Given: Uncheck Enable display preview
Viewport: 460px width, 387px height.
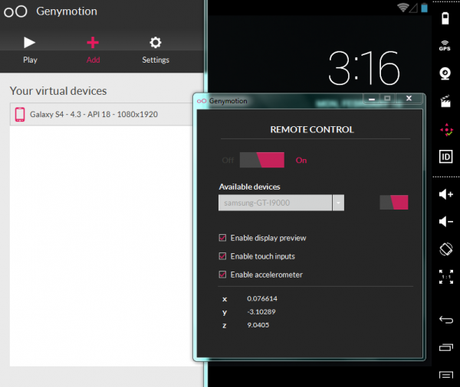Looking at the screenshot, I should point(222,238).
